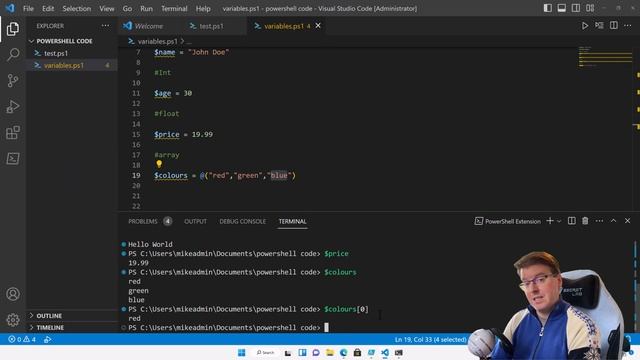Click the editor minimap
This screenshot has width=640, height=360.
tap(605, 57)
